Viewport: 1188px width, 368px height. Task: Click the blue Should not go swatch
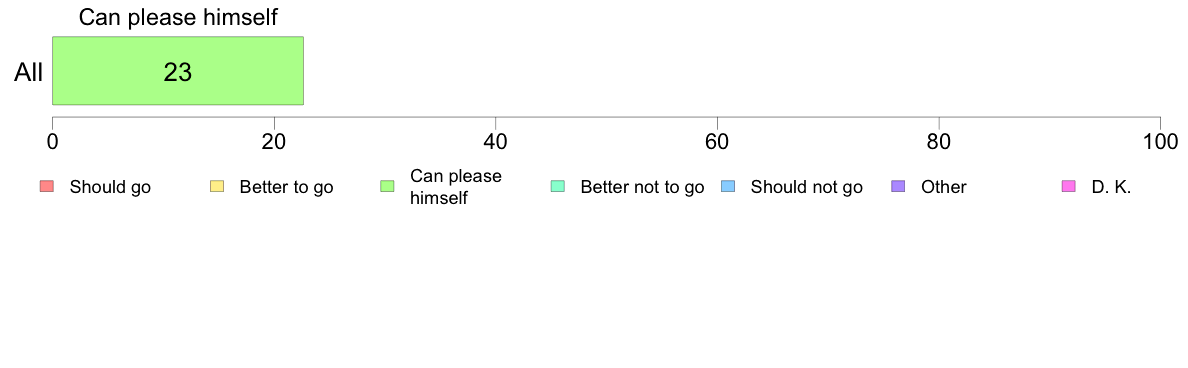pyautogui.click(x=728, y=186)
